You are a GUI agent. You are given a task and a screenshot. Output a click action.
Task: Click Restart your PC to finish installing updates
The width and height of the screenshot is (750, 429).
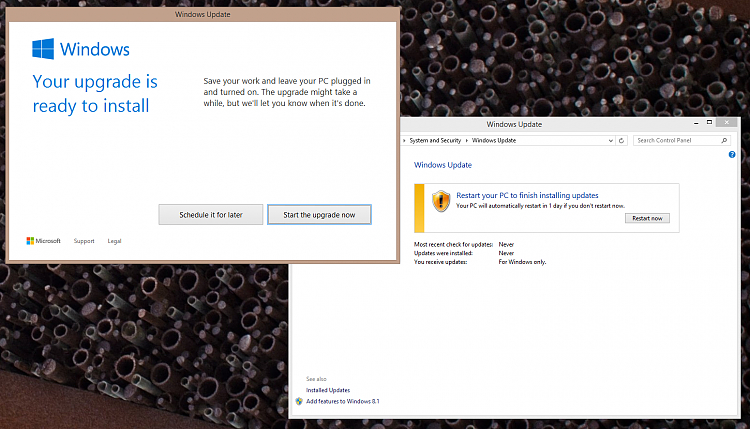click(527, 195)
